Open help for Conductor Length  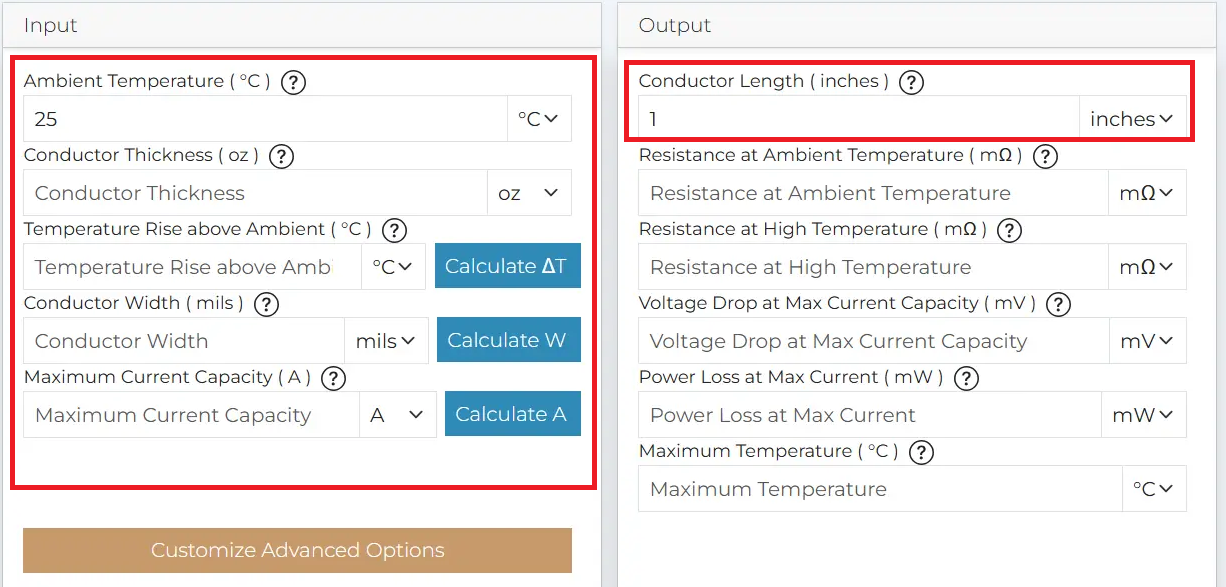tap(911, 82)
